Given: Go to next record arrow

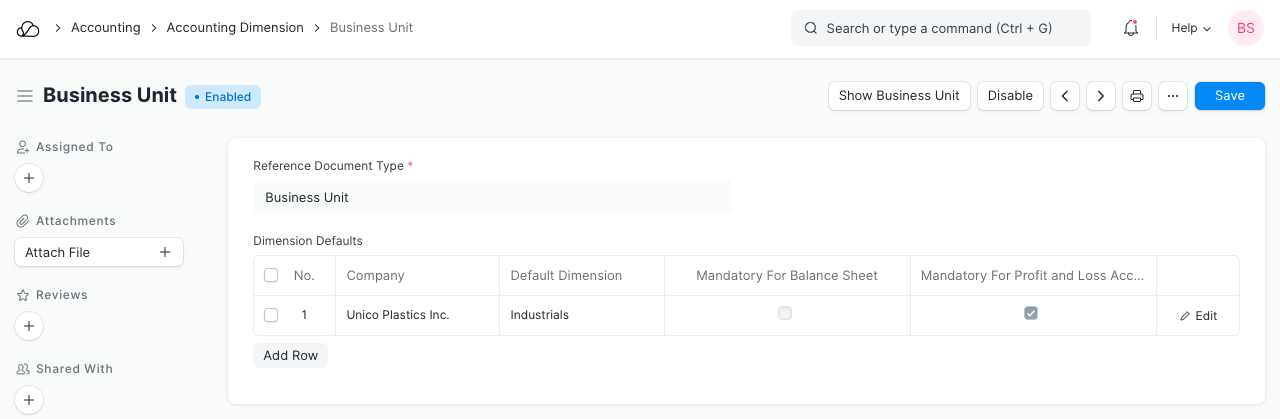Looking at the screenshot, I should 1101,96.
